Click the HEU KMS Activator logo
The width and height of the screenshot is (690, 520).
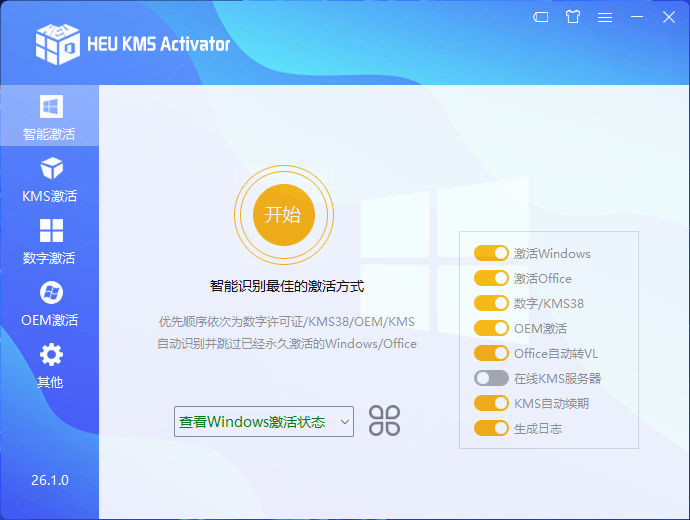[x=58, y=42]
